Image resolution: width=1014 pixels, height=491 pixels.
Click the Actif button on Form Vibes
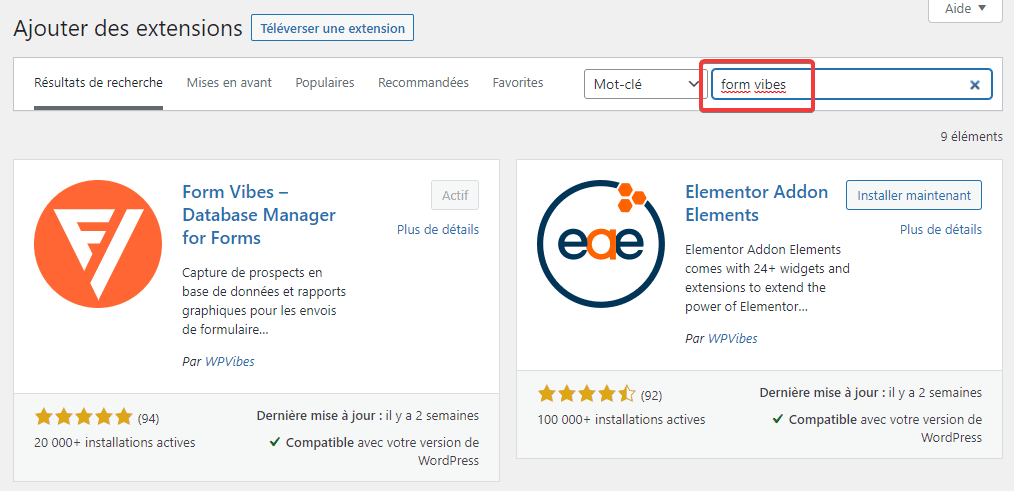coord(455,195)
